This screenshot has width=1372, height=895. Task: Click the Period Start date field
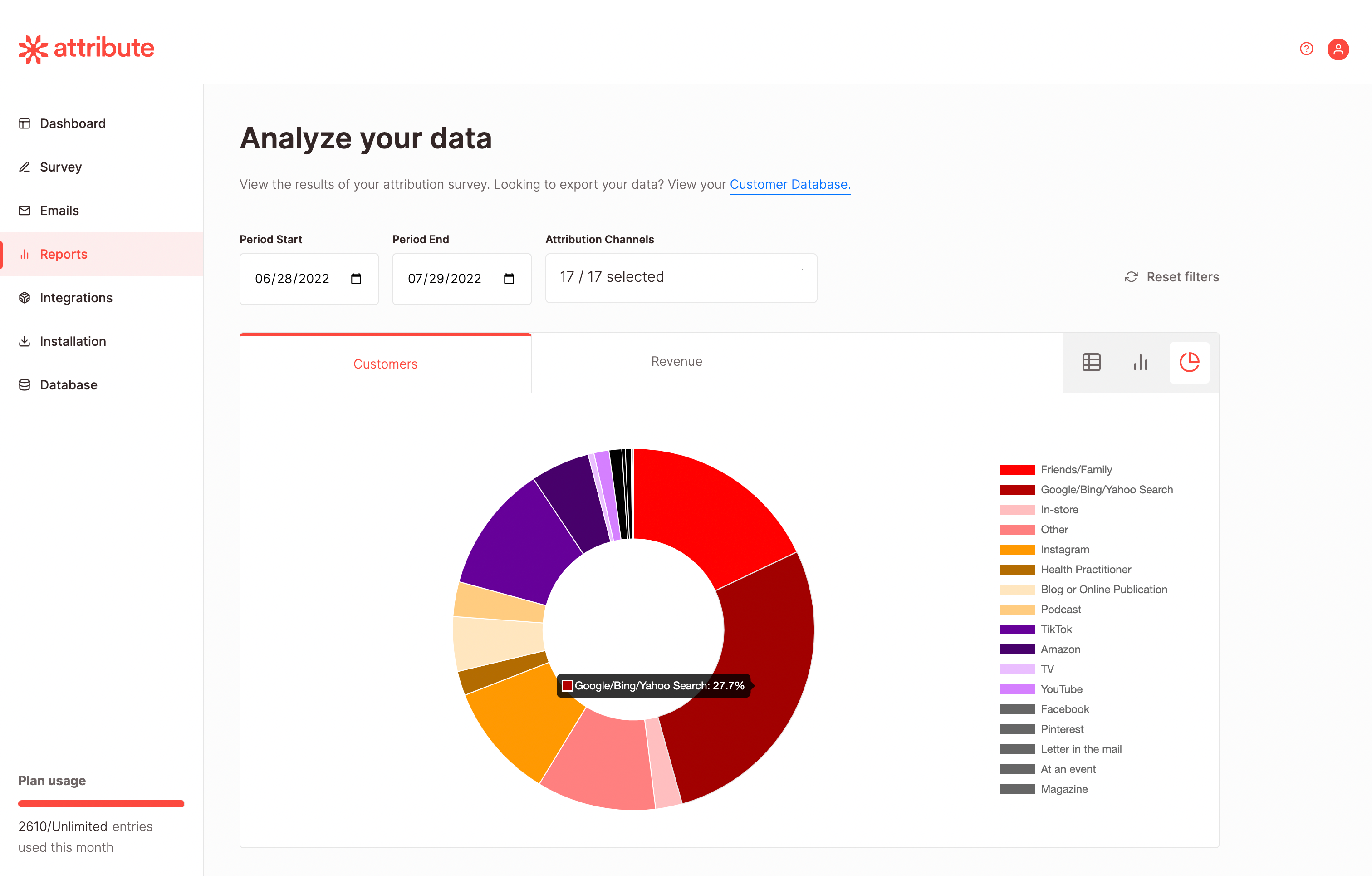click(309, 279)
